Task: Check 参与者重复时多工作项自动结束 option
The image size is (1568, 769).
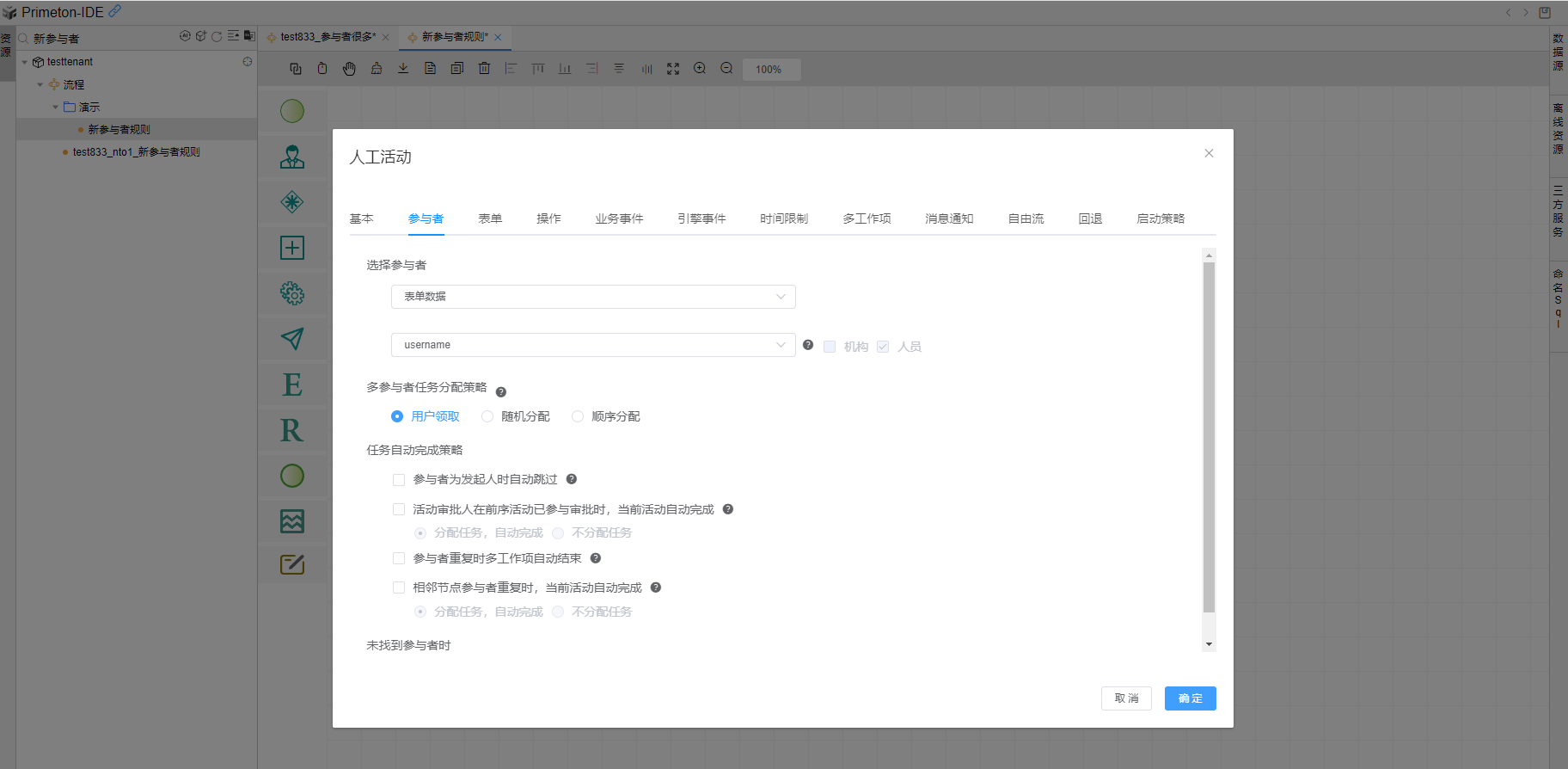Action: click(x=399, y=558)
